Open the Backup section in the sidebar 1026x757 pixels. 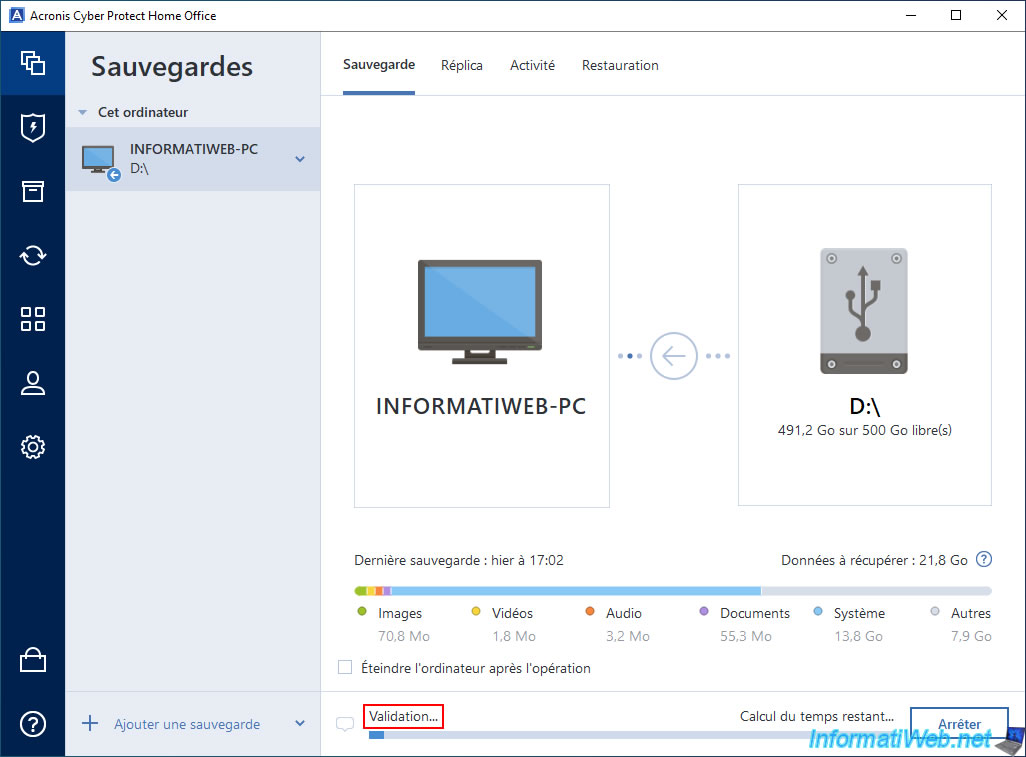pyautogui.click(x=33, y=63)
